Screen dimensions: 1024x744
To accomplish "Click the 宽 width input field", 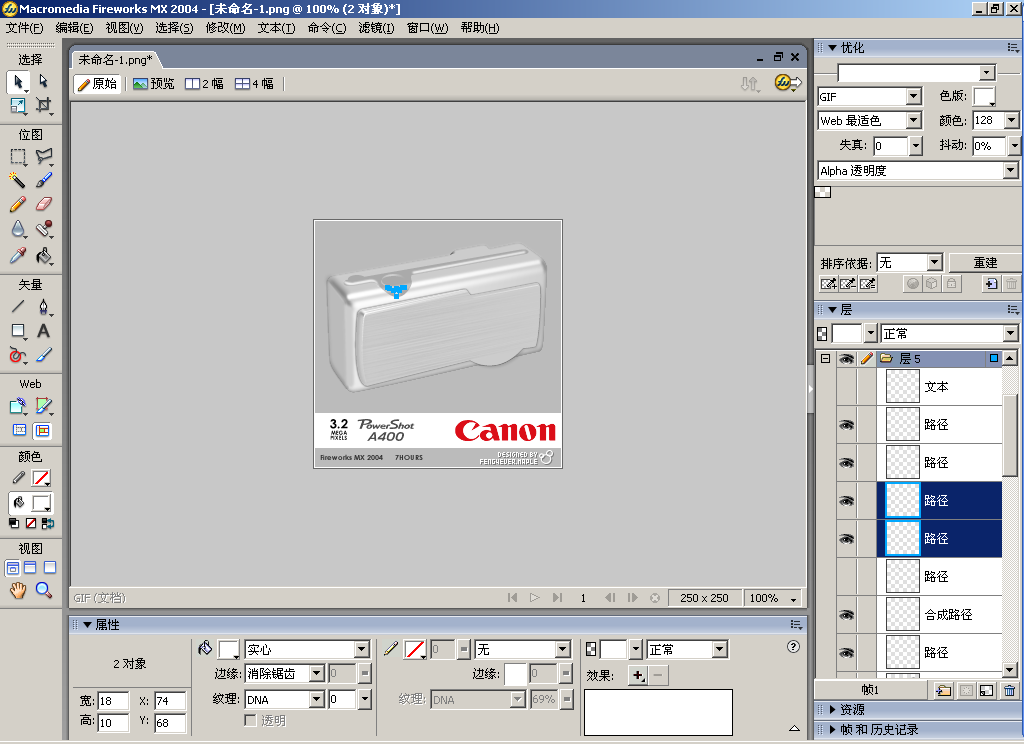I will (x=114, y=701).
